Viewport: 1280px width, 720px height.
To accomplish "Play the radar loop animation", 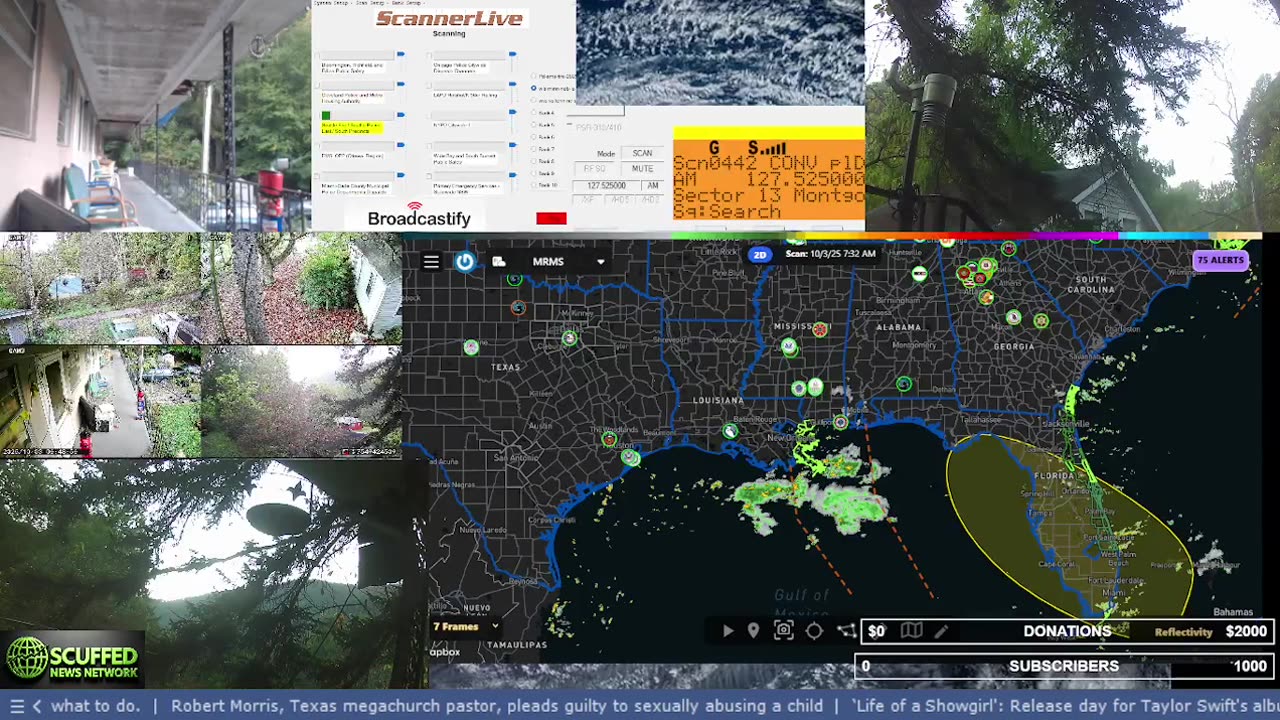I will tap(727, 631).
